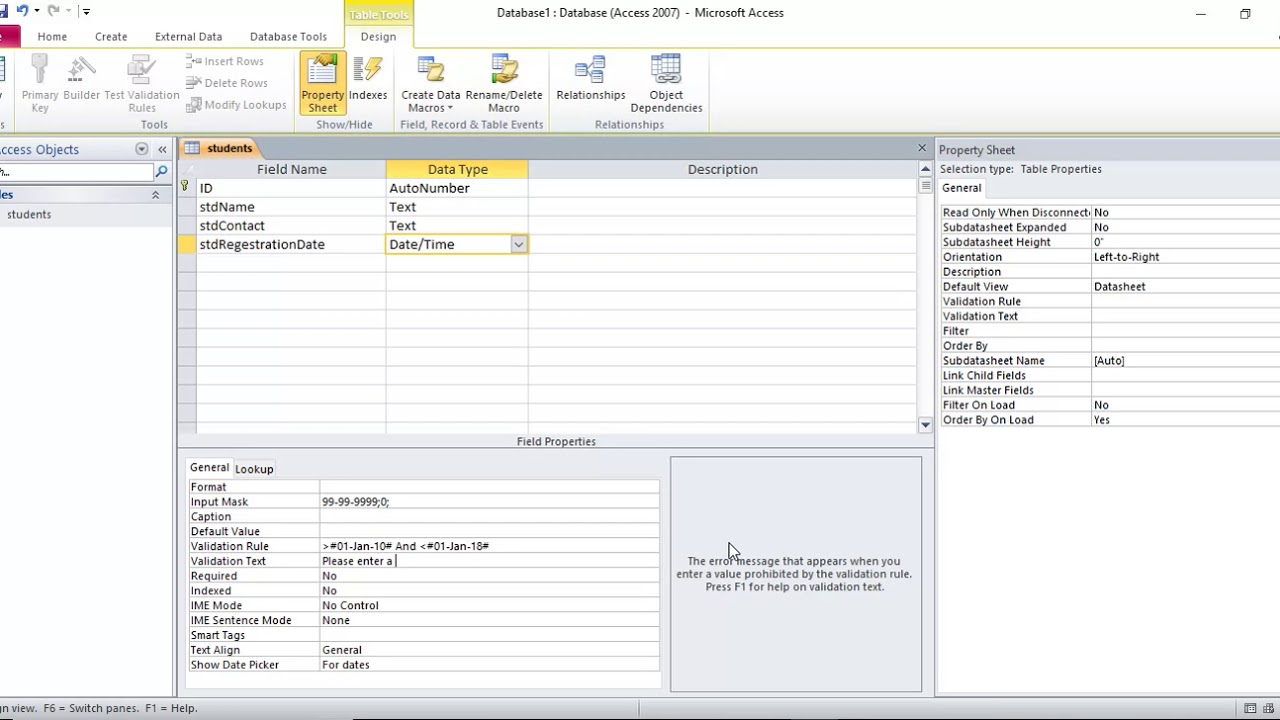Open Create Data Macros dropdown

point(431,84)
